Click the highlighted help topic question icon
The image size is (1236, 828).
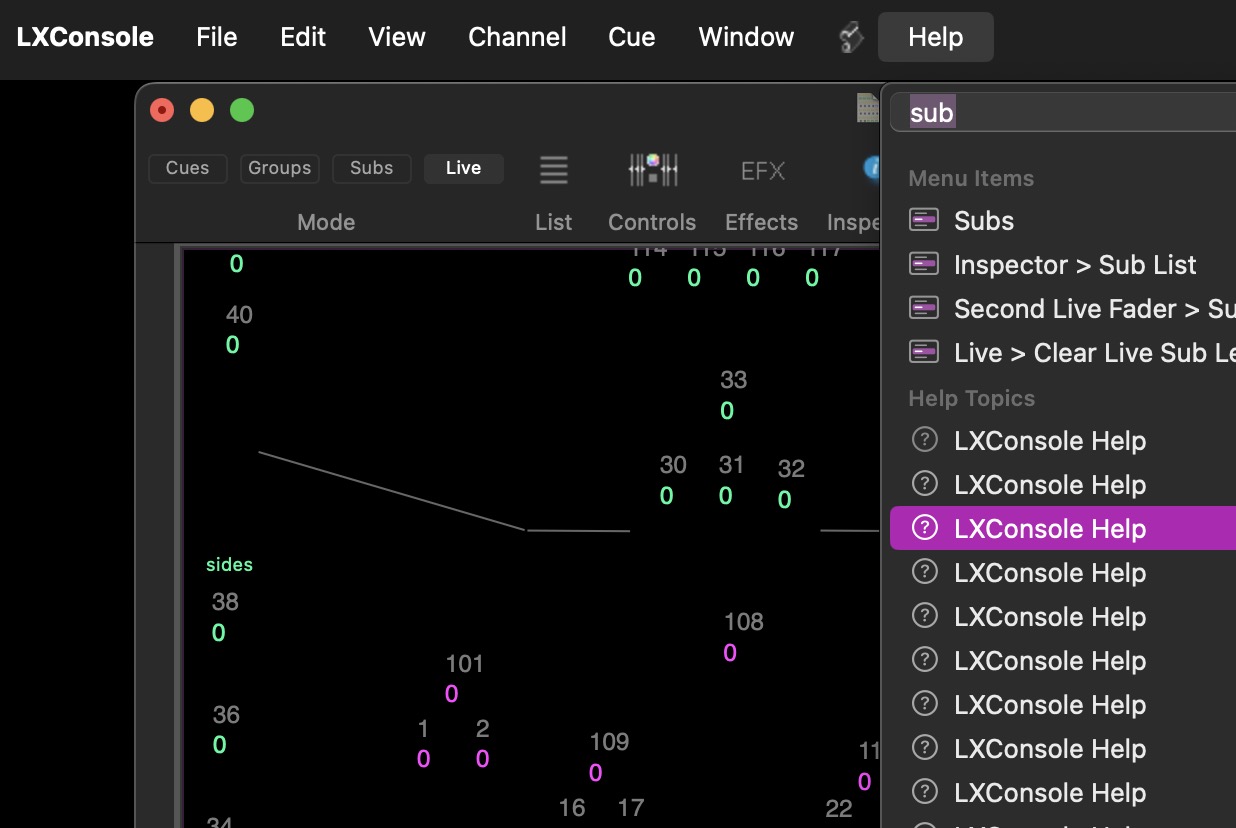pos(926,528)
